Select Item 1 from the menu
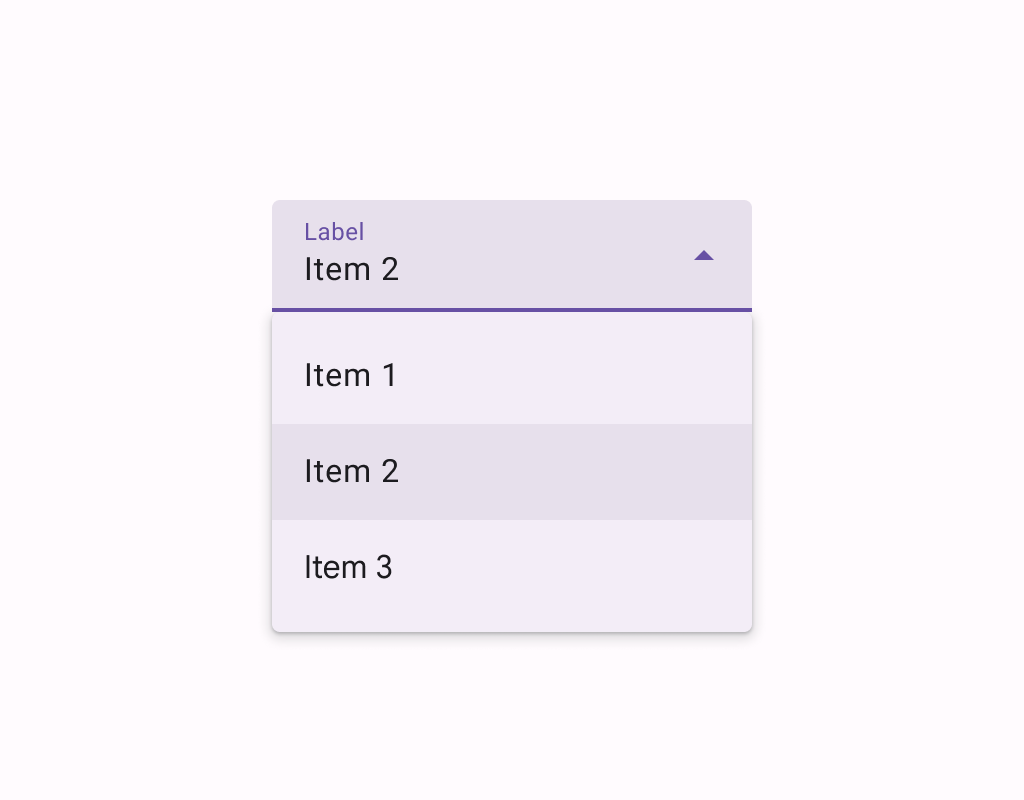Screen dimensions: 1024x800 tap(512, 376)
